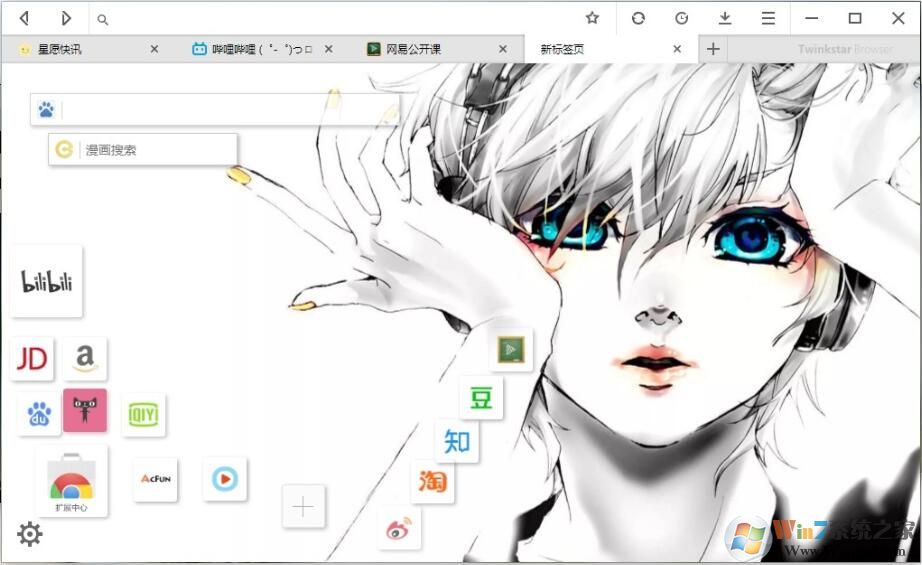Open the iQIYI green shortcut tile
The width and height of the screenshot is (922, 565).
(143, 414)
